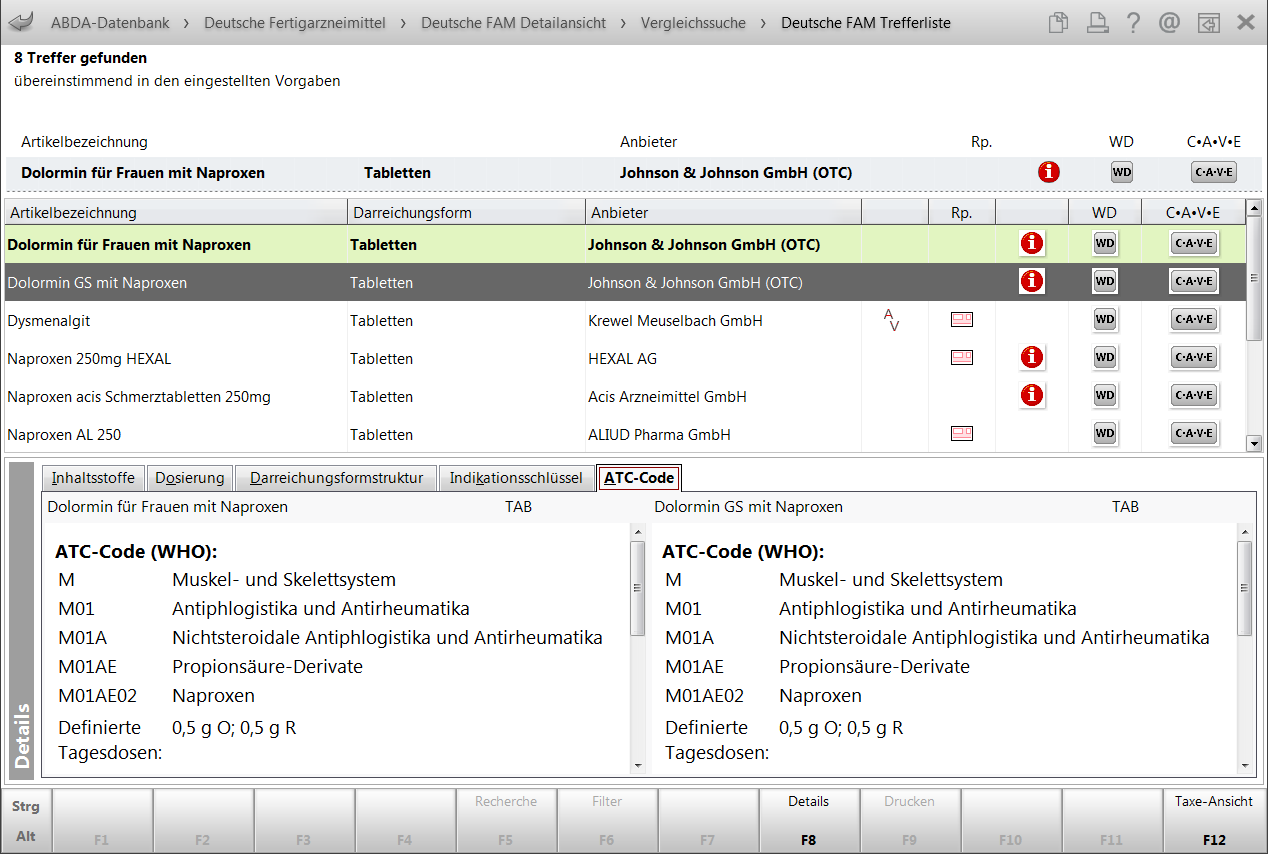
Task: Open the Indikationsschlüssel tab
Action: (x=516, y=478)
